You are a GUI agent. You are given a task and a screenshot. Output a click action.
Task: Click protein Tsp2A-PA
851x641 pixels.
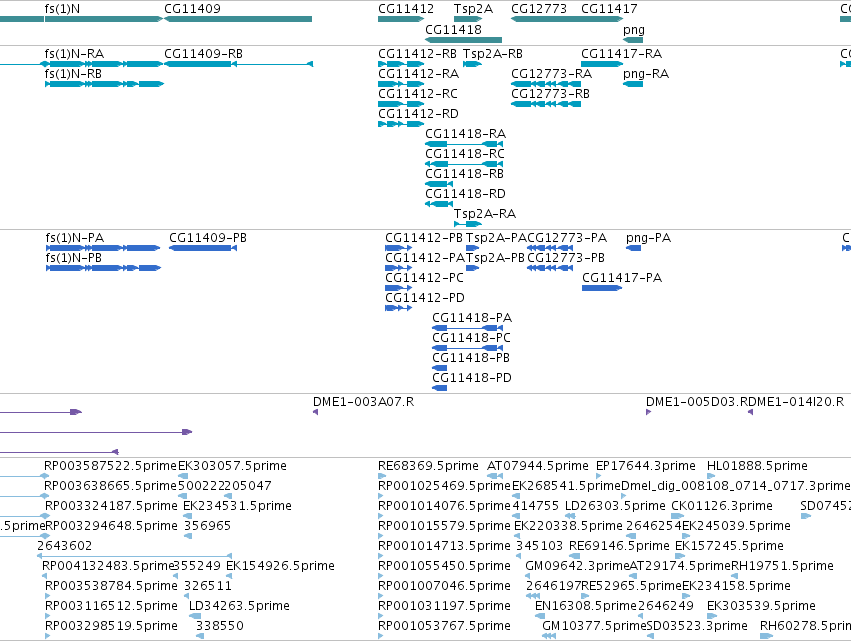473,248
